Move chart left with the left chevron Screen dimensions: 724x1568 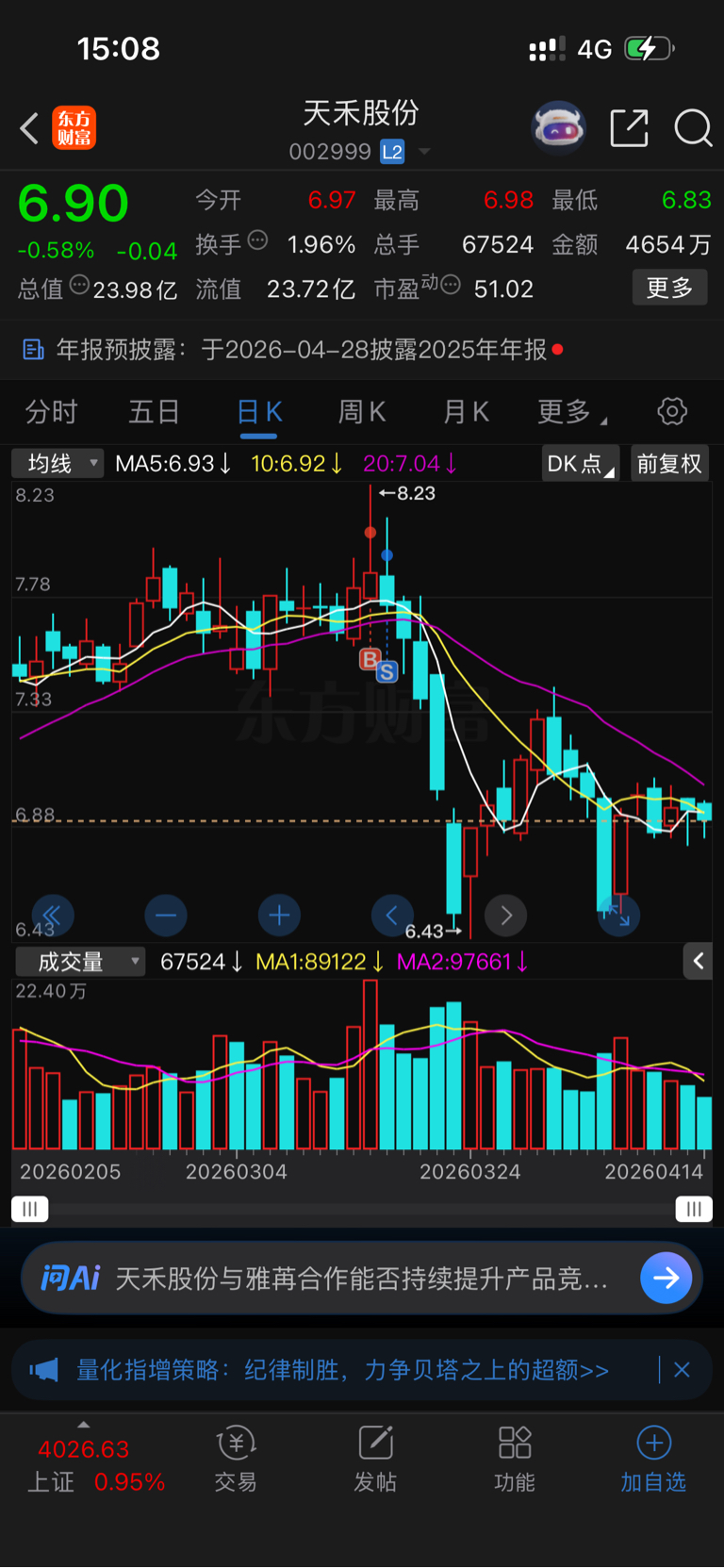click(x=392, y=915)
